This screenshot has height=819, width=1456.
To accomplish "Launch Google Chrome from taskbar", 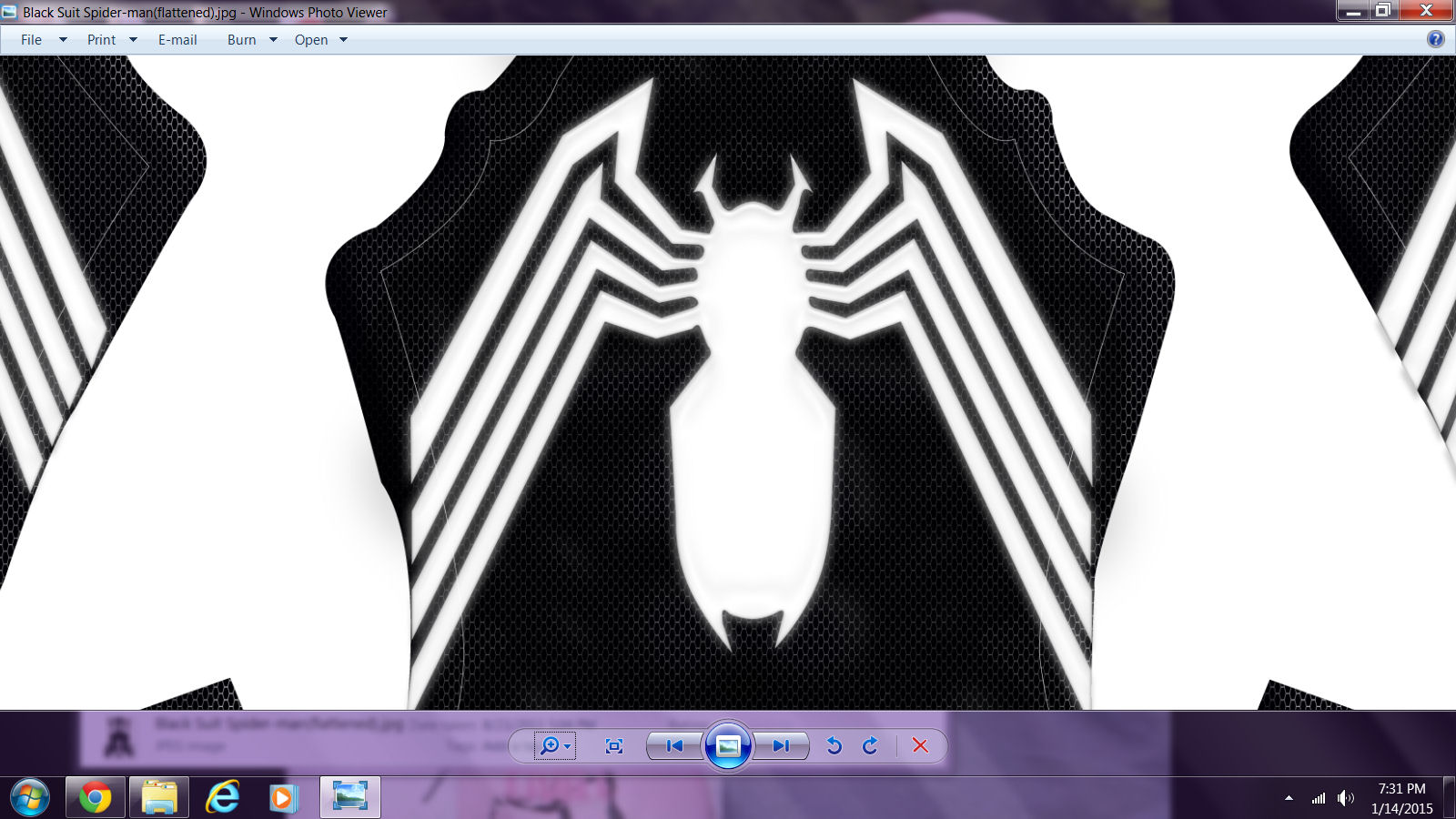I will pyautogui.click(x=95, y=798).
